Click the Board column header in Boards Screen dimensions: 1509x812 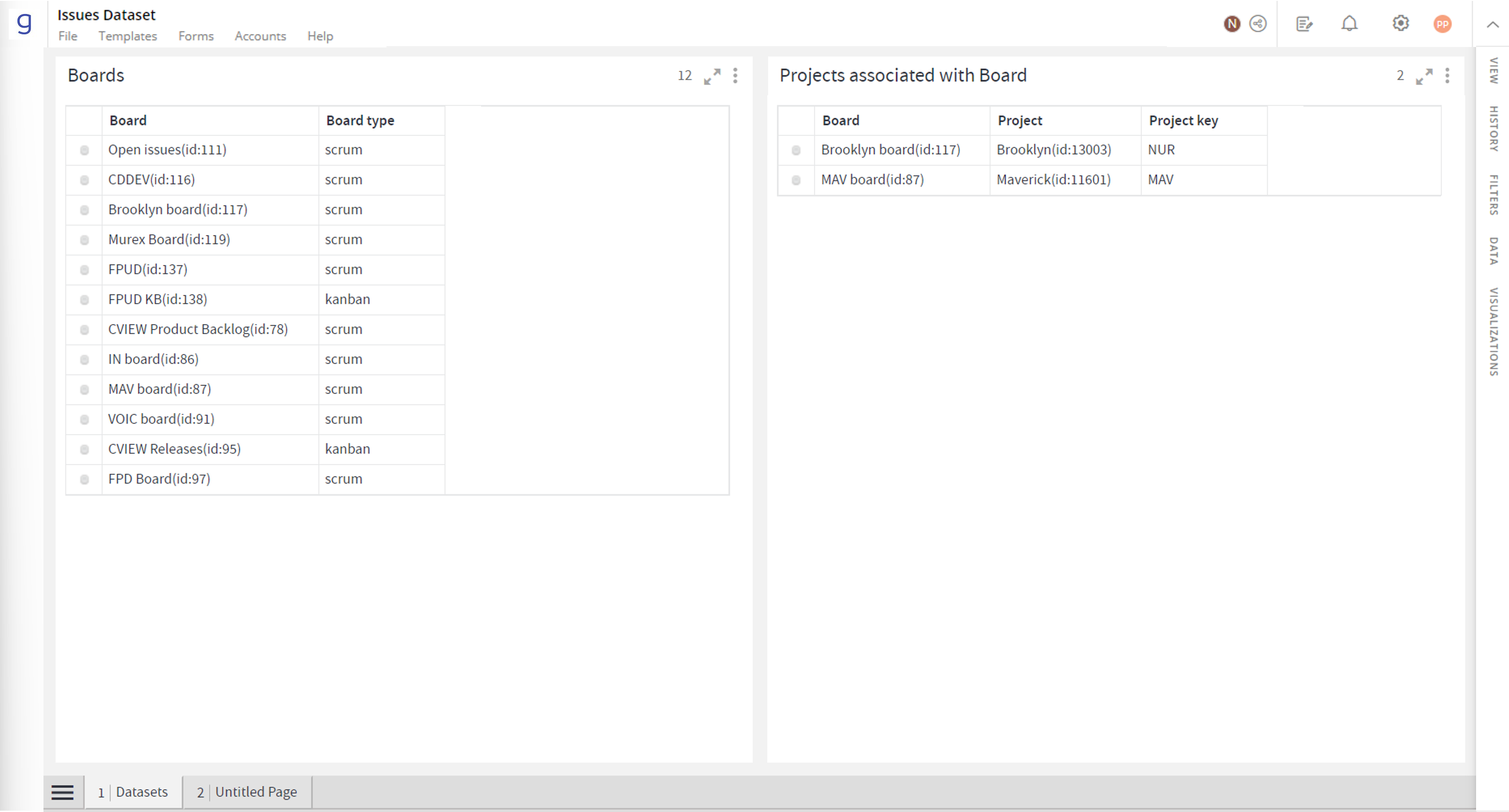210,121
